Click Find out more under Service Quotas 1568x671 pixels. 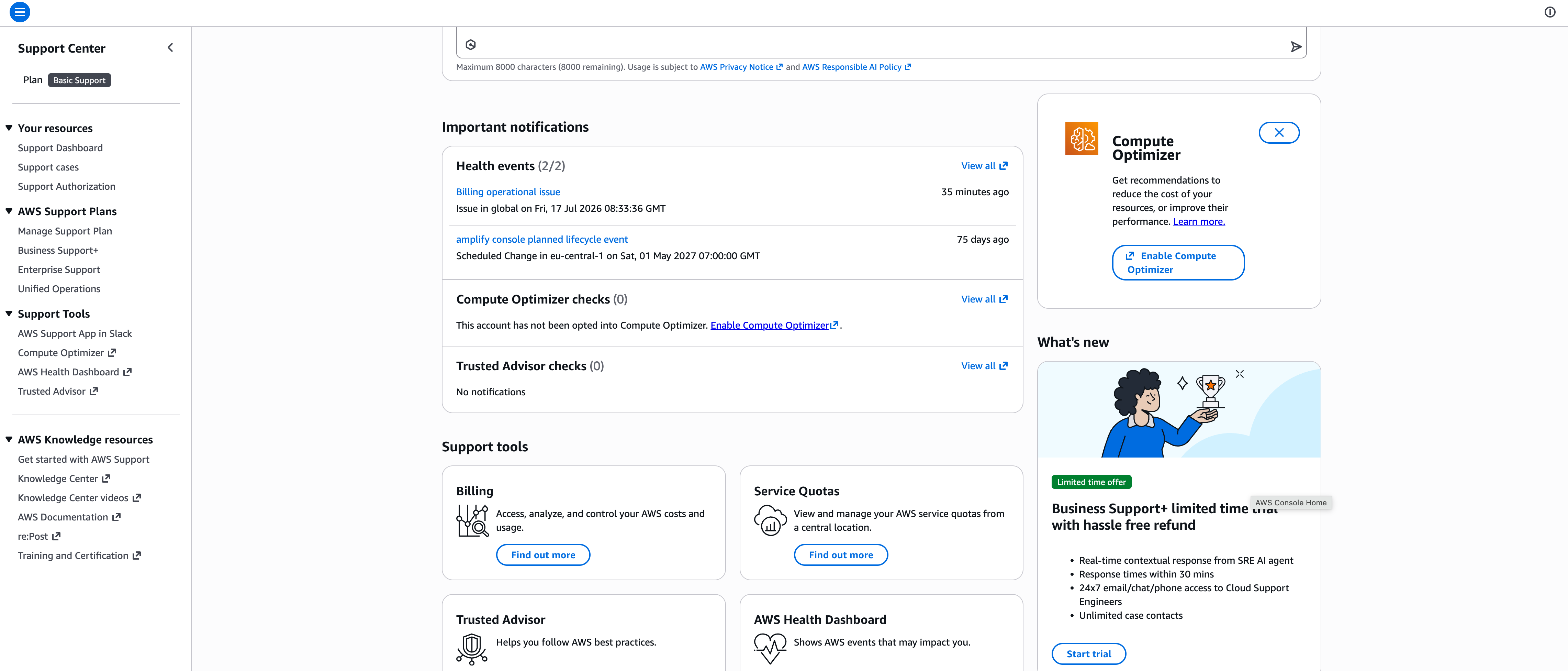tap(841, 555)
